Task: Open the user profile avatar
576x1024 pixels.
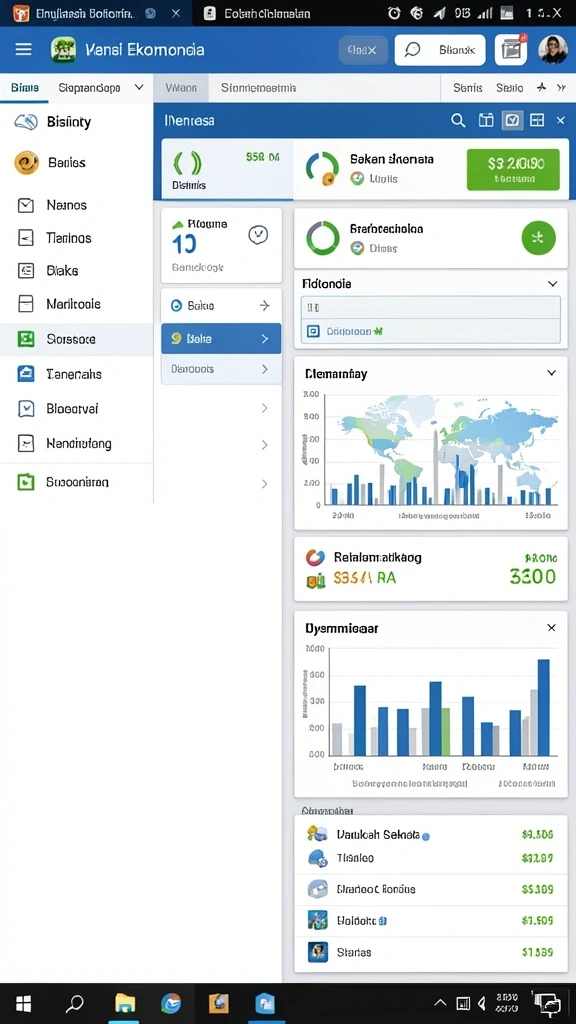Action: (x=552, y=50)
